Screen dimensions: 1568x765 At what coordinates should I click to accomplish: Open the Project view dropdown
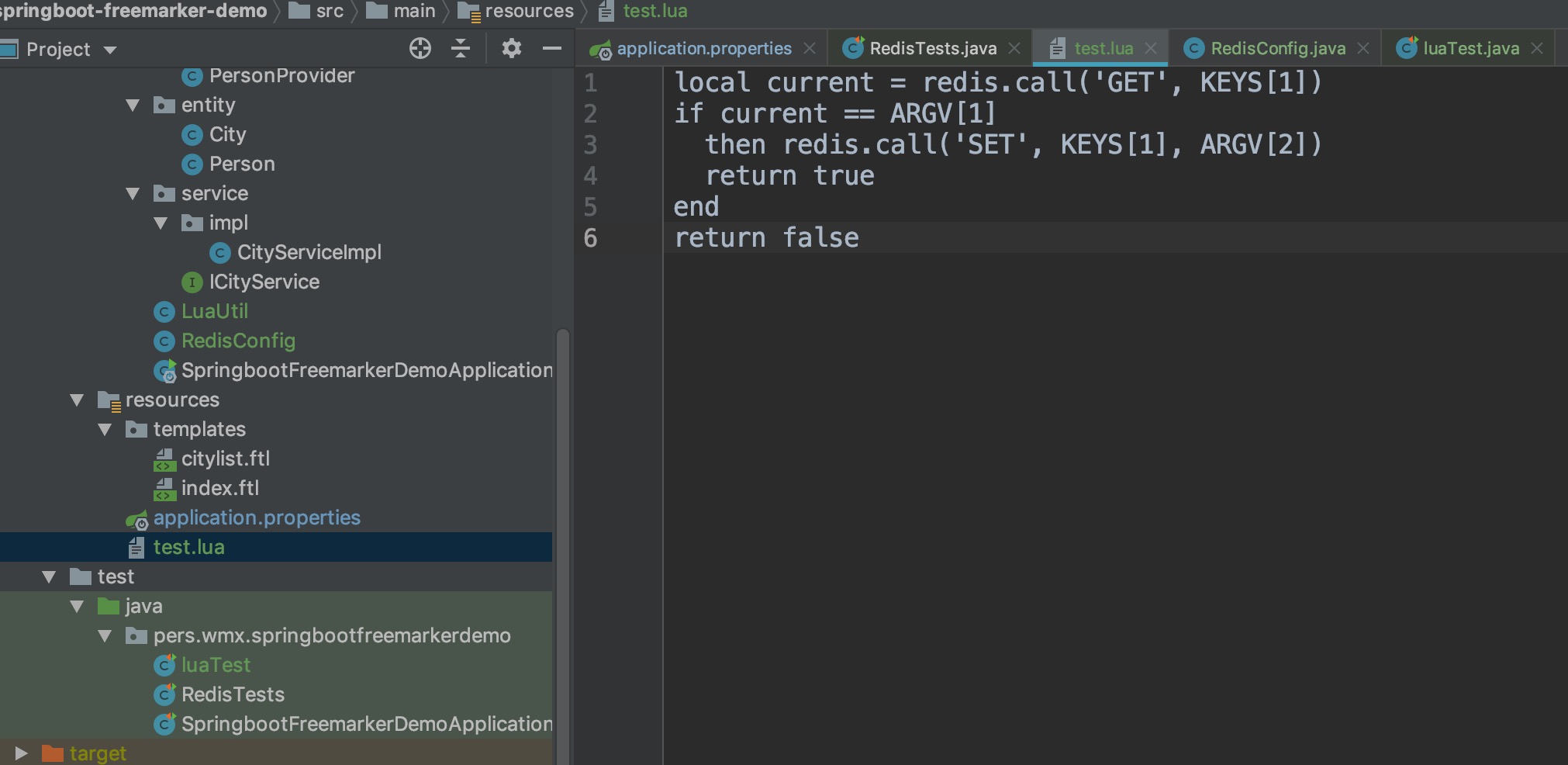[110, 50]
